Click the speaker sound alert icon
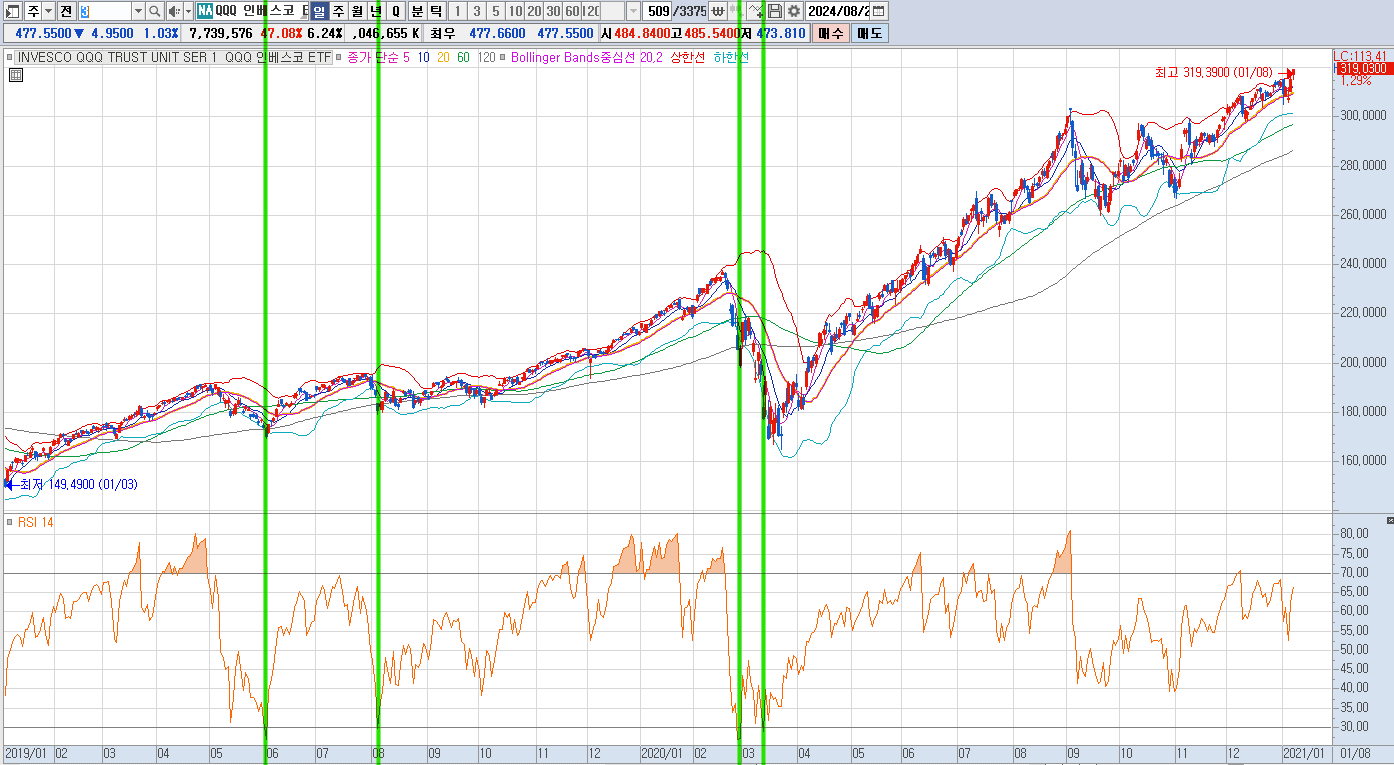1394x765 pixels. coord(174,12)
